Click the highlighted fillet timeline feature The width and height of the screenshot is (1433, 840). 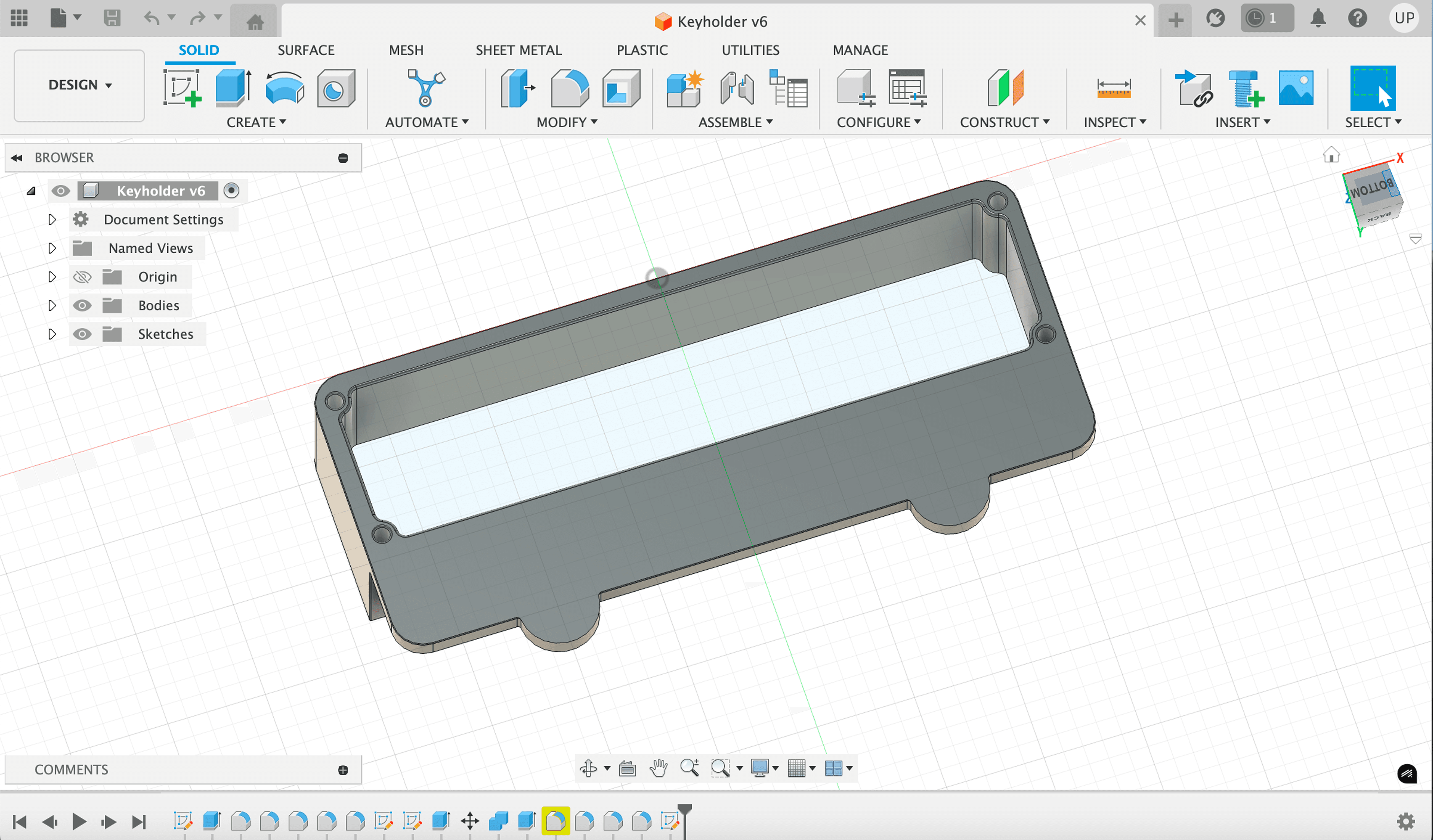555,821
